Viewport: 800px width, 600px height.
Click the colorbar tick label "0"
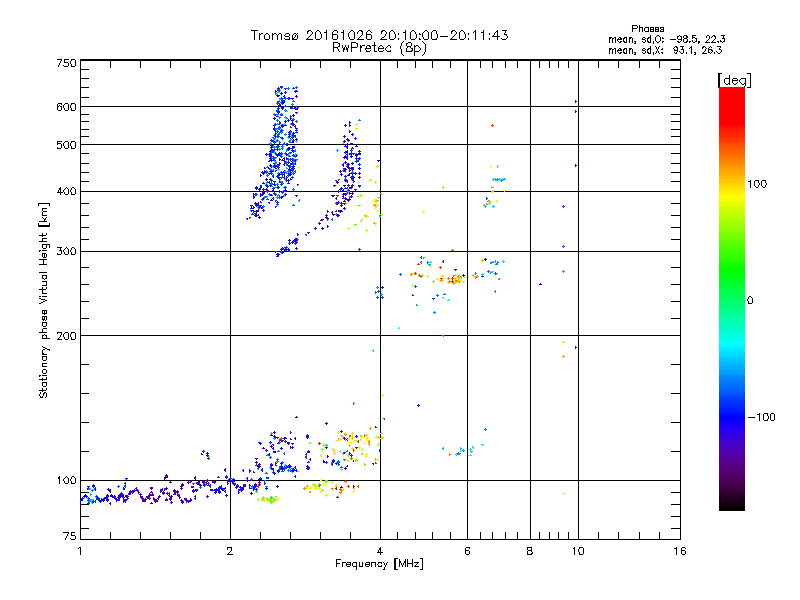(750, 301)
